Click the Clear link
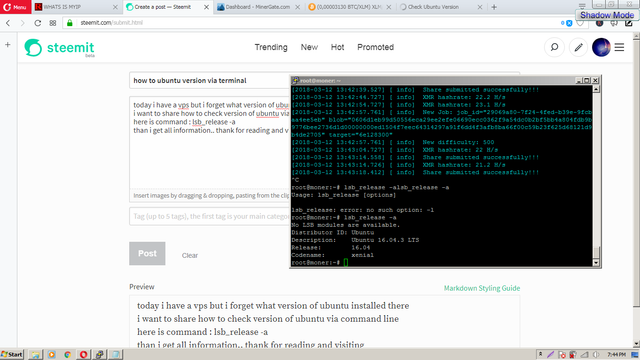The height and width of the screenshot is (360, 640). [x=190, y=256]
